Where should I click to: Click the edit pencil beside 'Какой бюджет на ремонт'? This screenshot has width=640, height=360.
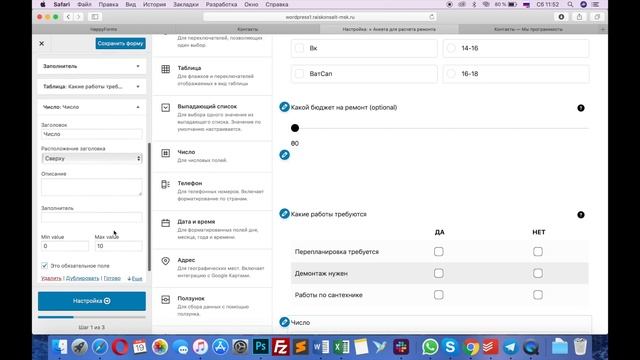pyautogui.click(x=284, y=107)
